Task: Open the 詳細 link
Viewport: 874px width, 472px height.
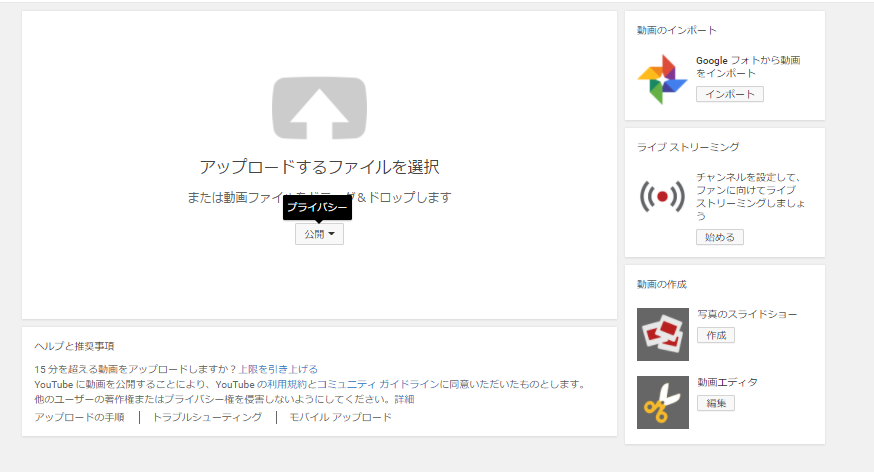Action: click(404, 399)
